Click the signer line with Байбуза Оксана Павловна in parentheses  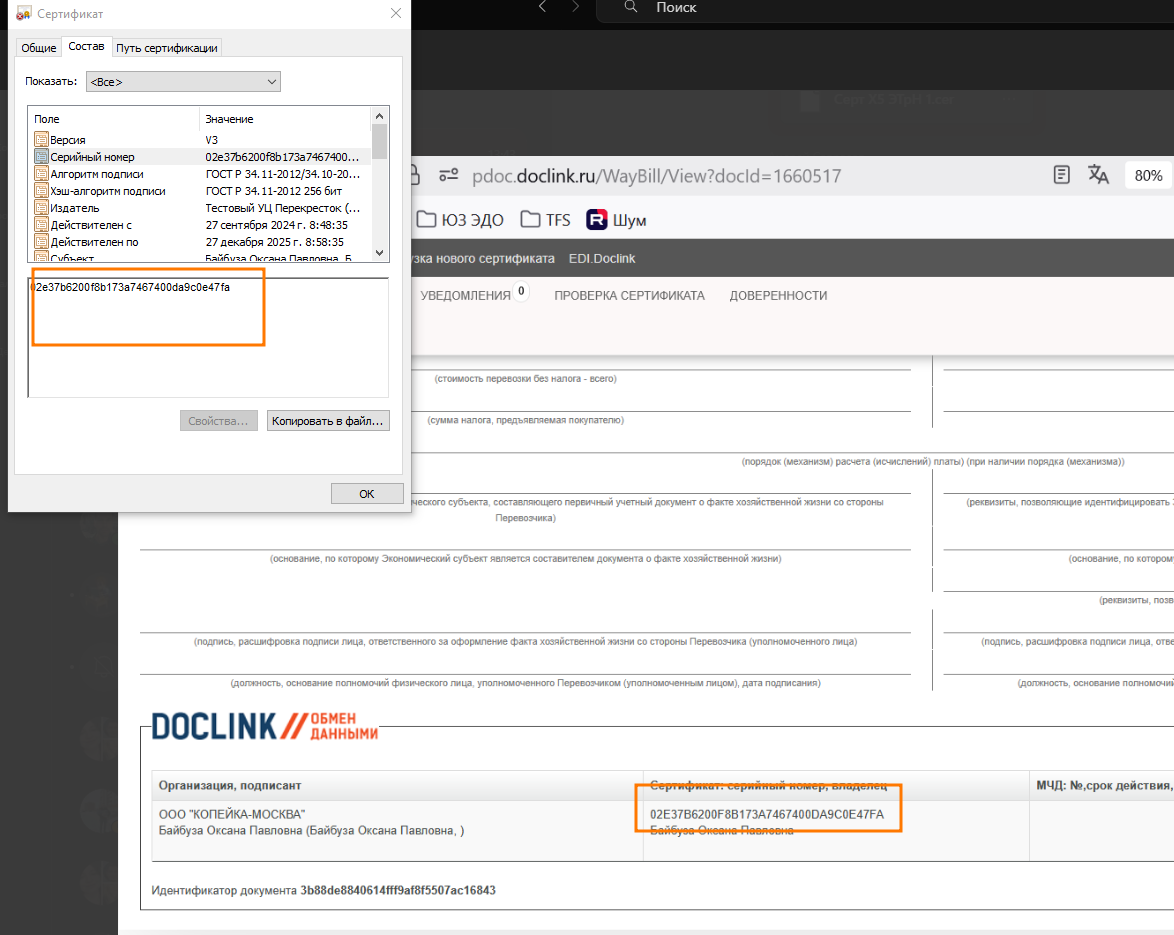[311, 831]
